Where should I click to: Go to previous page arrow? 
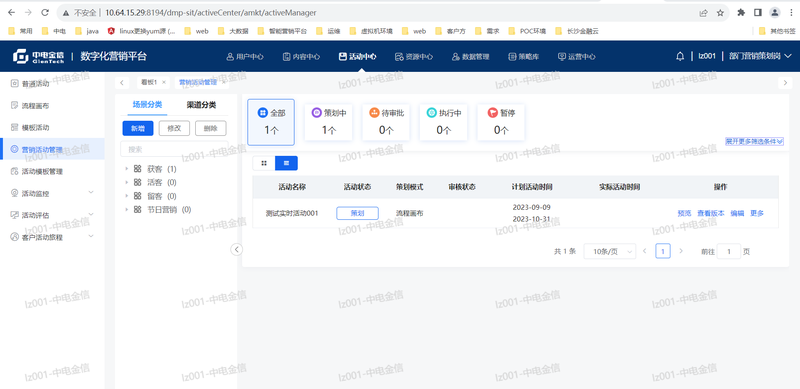[x=644, y=251]
